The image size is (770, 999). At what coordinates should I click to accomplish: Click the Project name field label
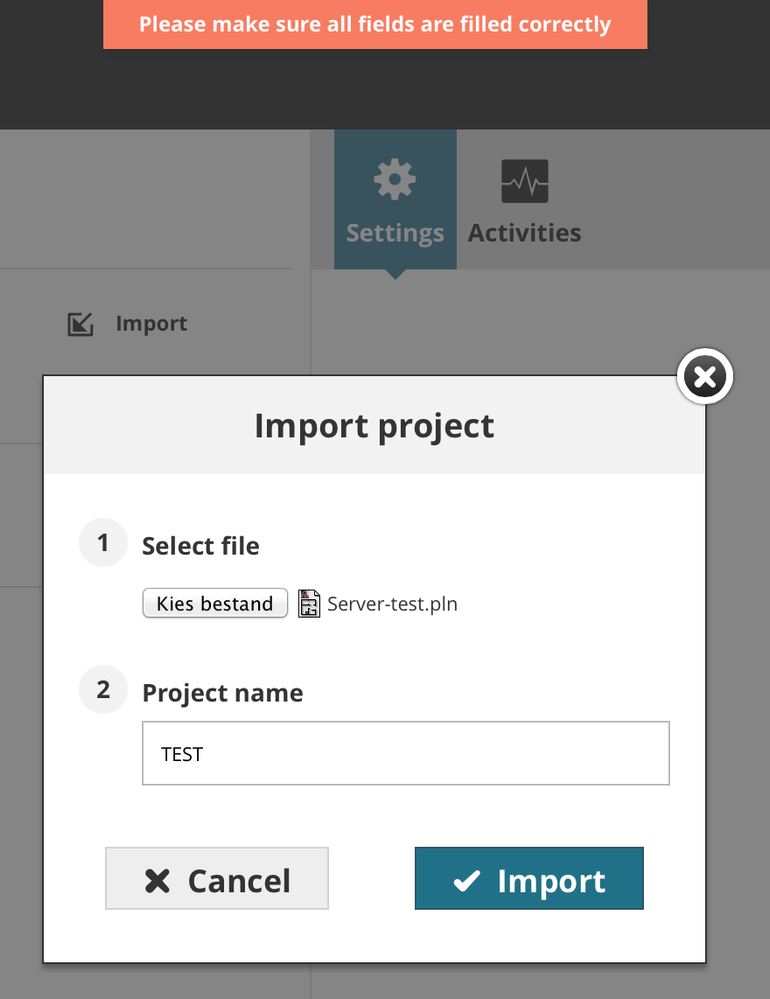[x=222, y=693]
